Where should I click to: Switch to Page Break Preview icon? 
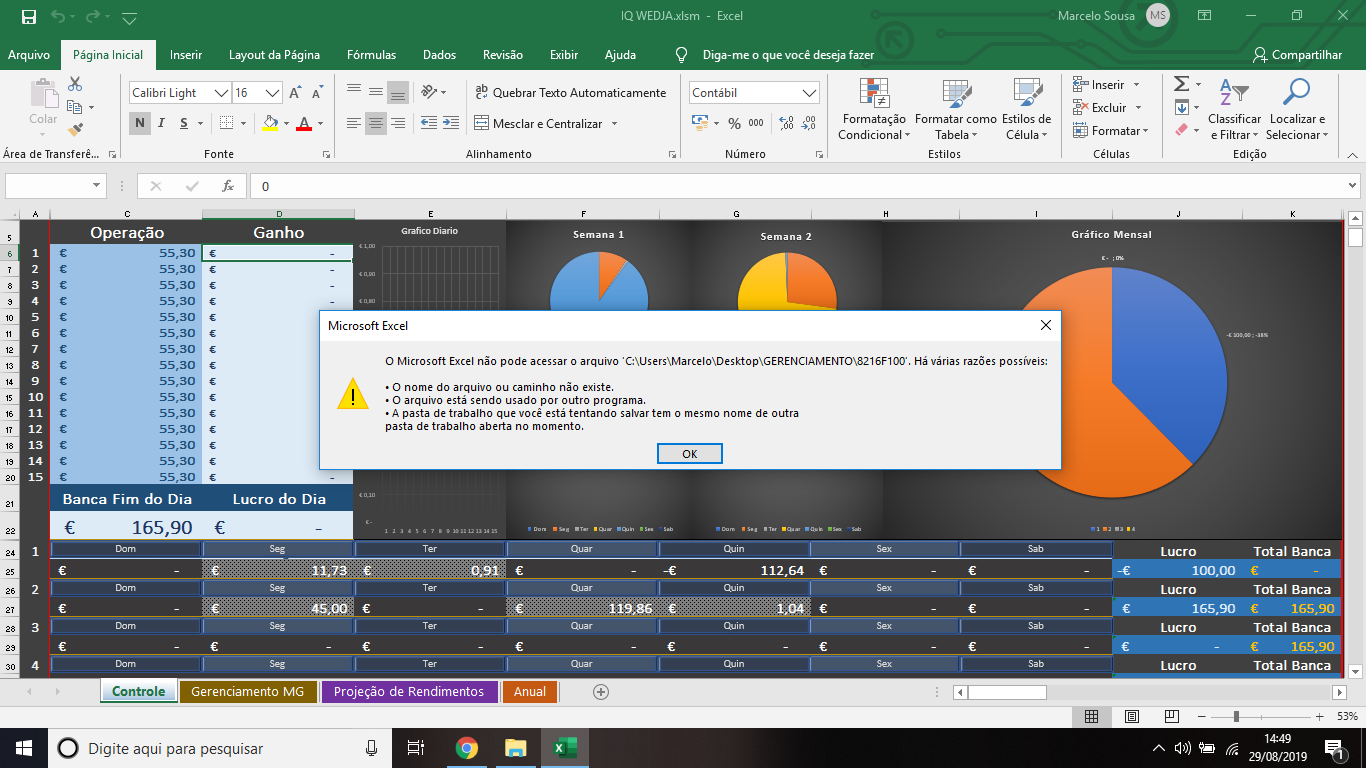click(1171, 716)
